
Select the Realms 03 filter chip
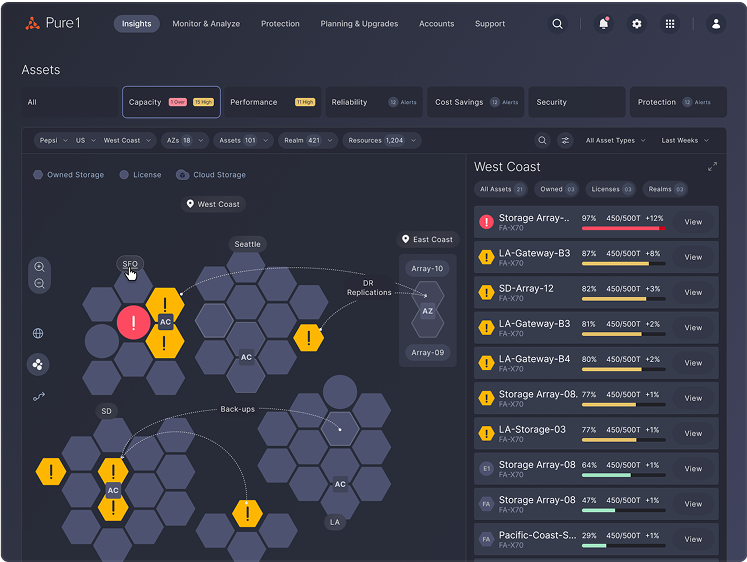(x=666, y=189)
